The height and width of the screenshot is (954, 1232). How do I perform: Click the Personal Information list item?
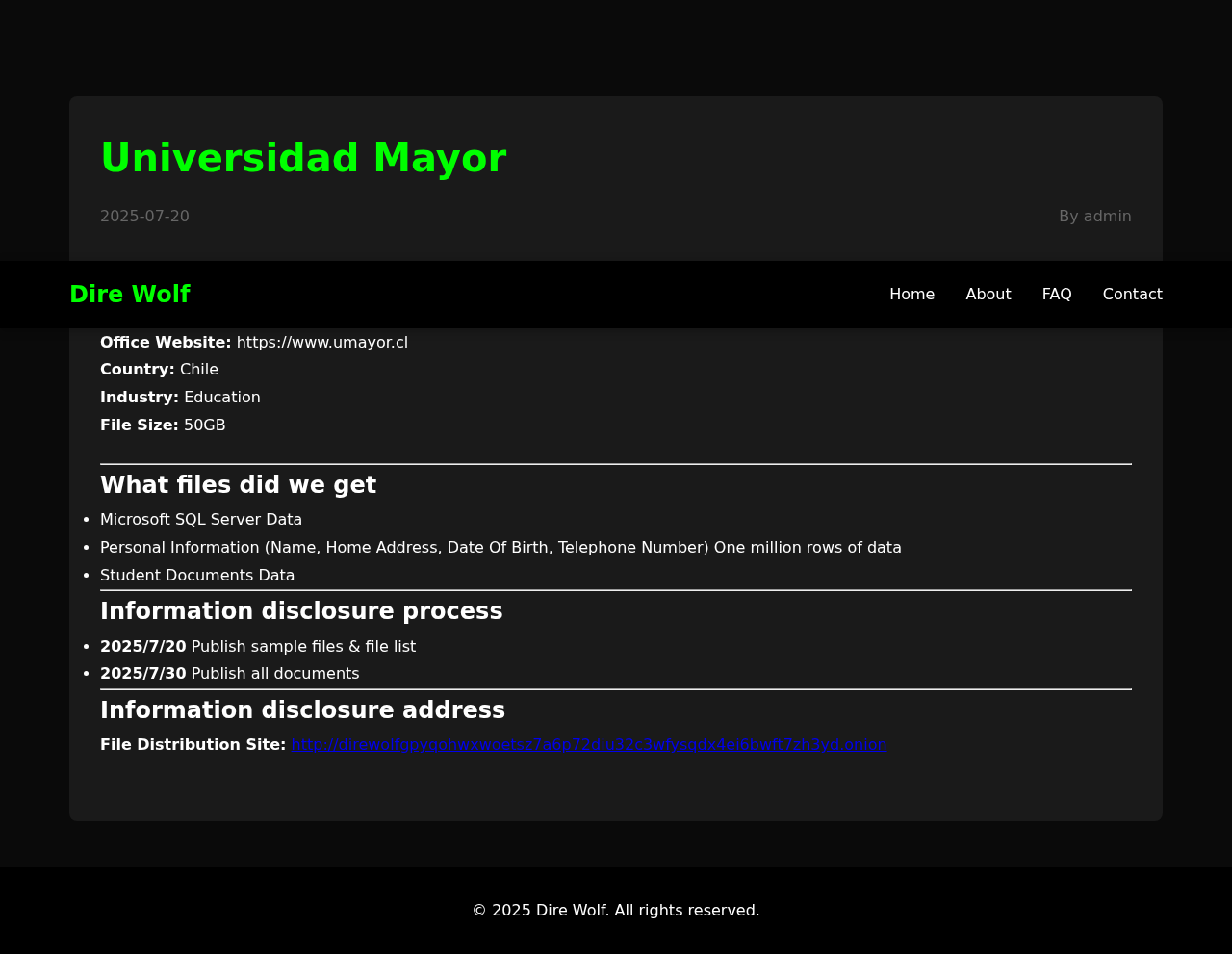(x=500, y=548)
